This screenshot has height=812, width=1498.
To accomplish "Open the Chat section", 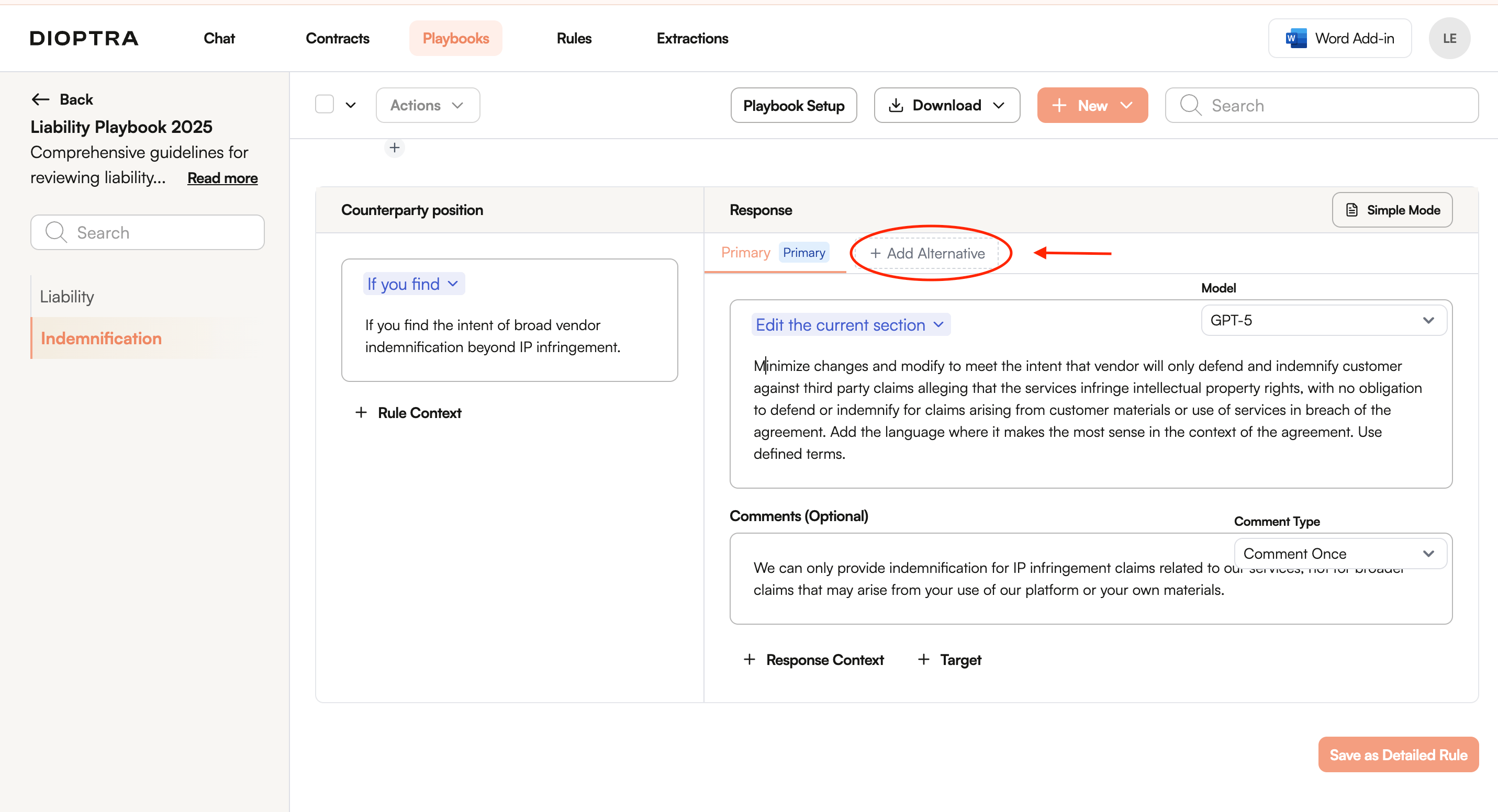I will (219, 38).
